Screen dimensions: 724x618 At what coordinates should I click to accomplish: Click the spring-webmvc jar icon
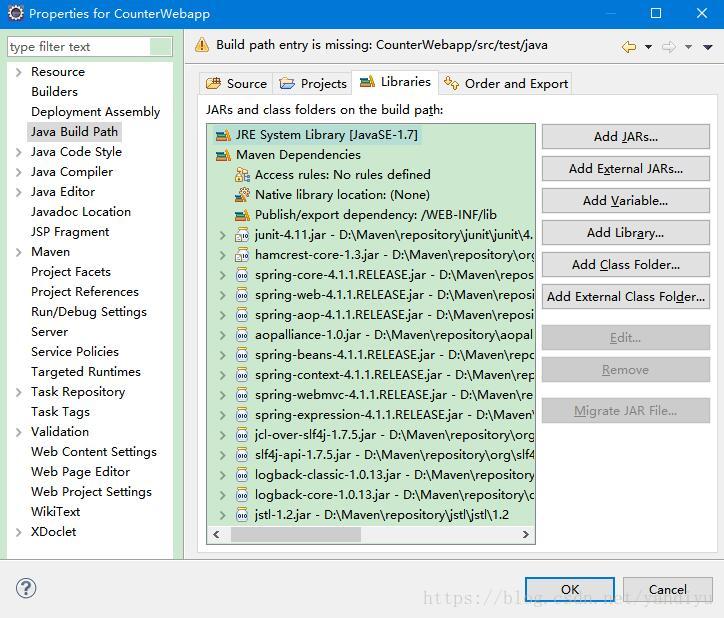(242, 395)
